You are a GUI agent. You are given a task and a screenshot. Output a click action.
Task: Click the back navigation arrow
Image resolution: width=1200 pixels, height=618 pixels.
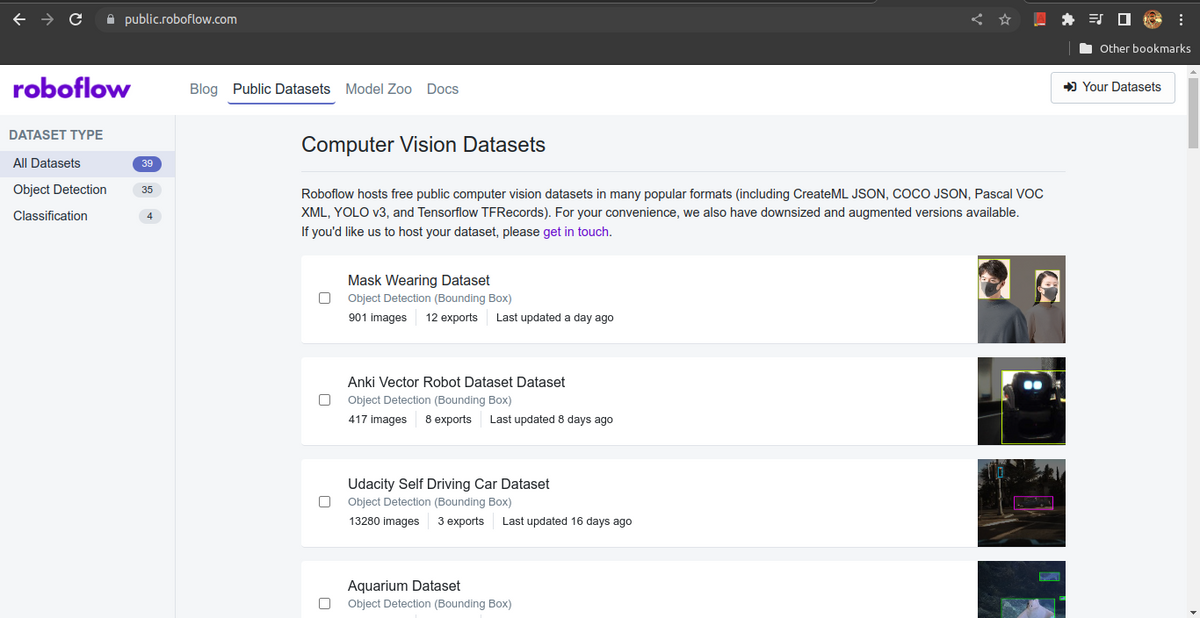[18, 18]
